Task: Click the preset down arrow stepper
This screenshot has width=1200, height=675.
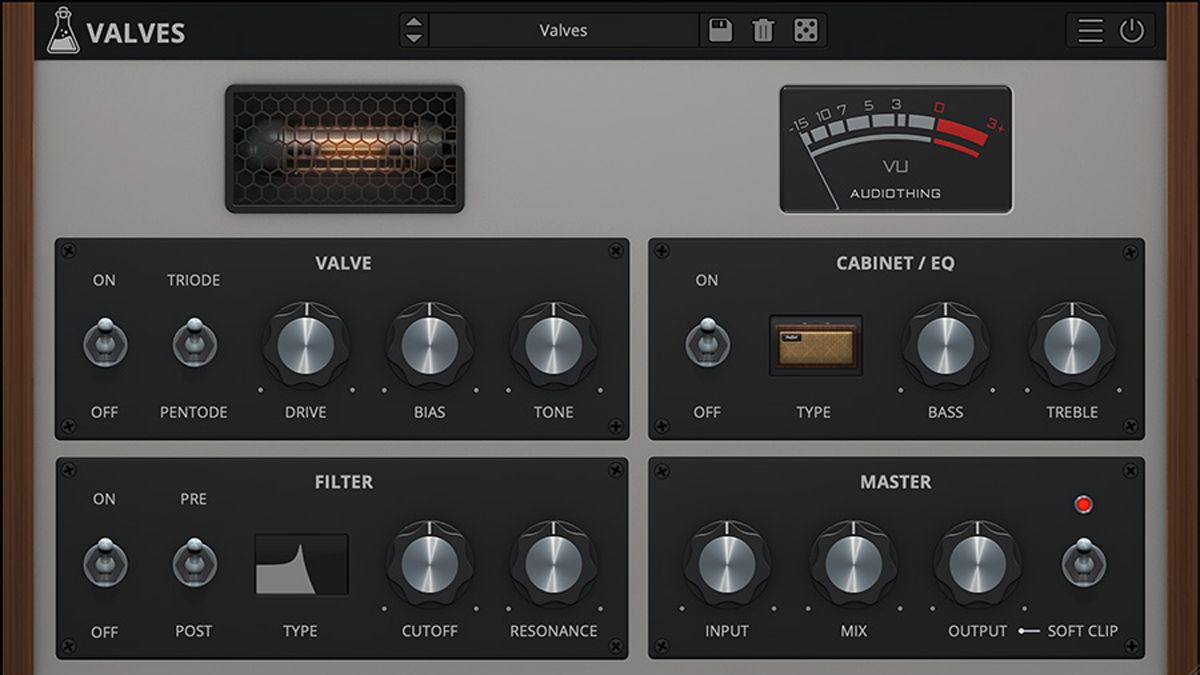Action: pyautogui.click(x=413, y=37)
